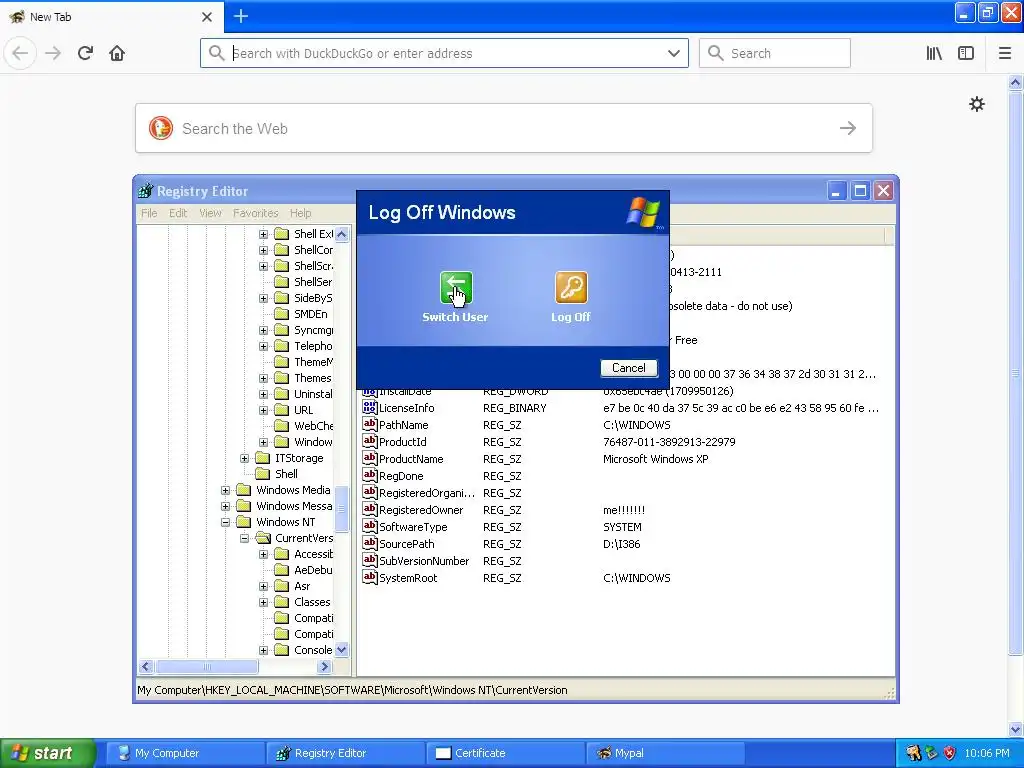
Task: Switch to Registry Editor taskbar button
Action: point(345,753)
